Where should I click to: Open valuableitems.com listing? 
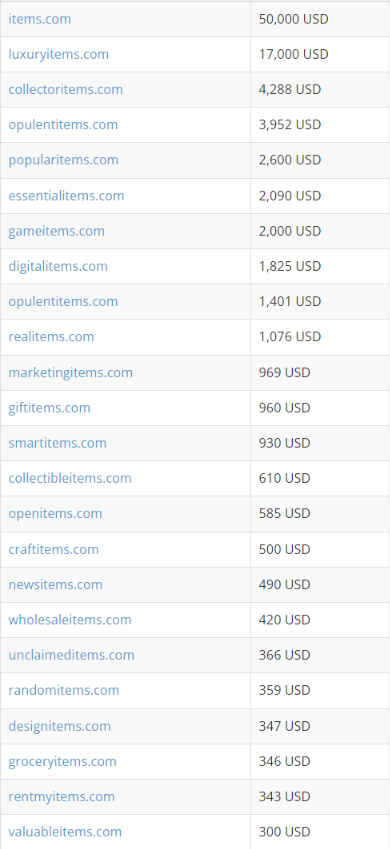click(65, 832)
